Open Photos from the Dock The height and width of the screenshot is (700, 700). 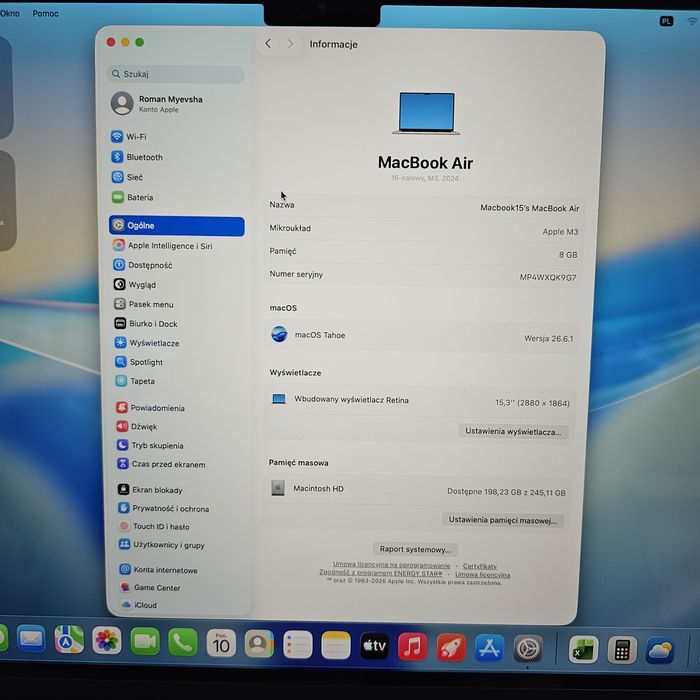click(x=107, y=640)
